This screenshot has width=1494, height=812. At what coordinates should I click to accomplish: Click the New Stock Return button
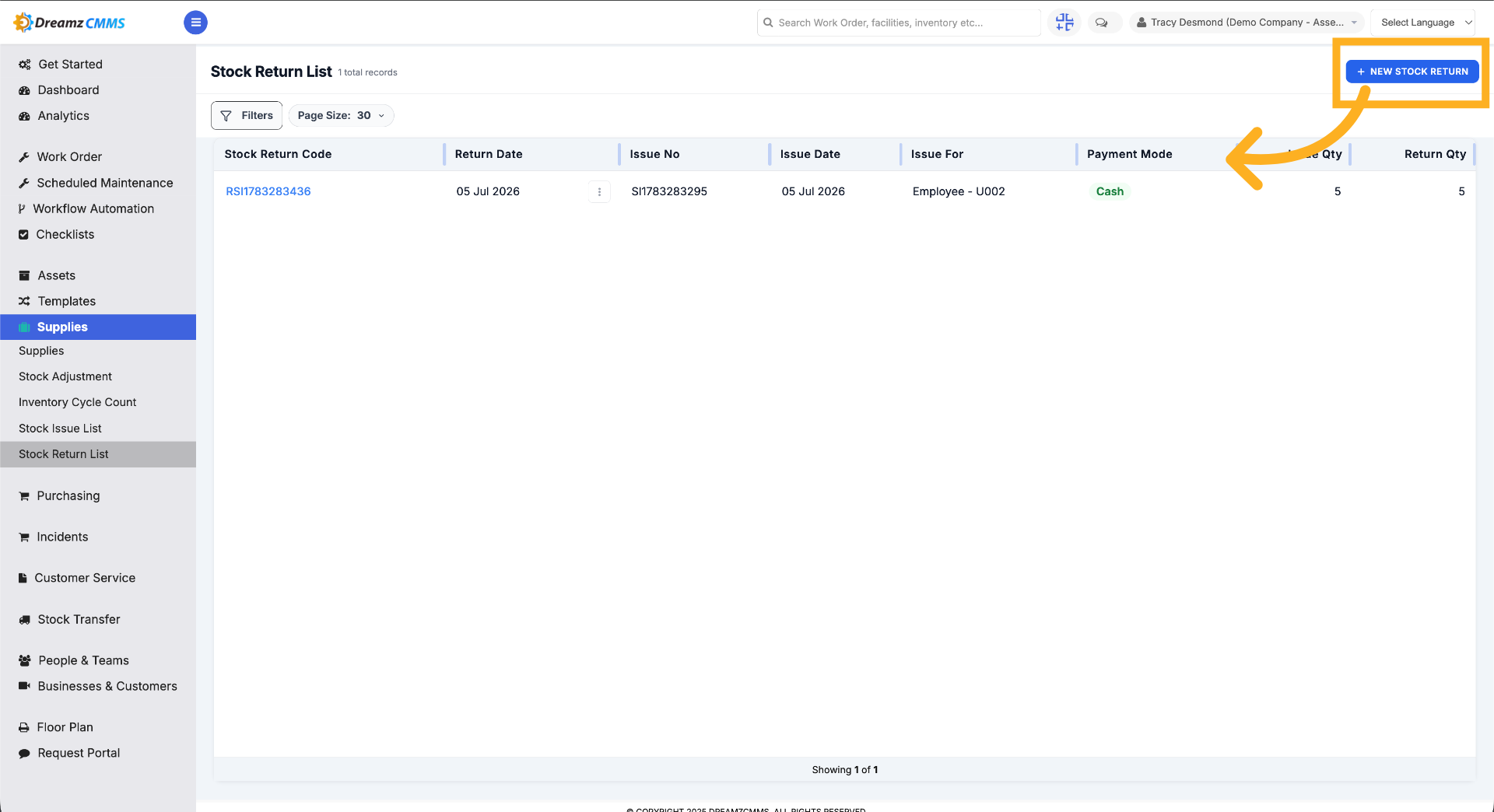(1412, 72)
